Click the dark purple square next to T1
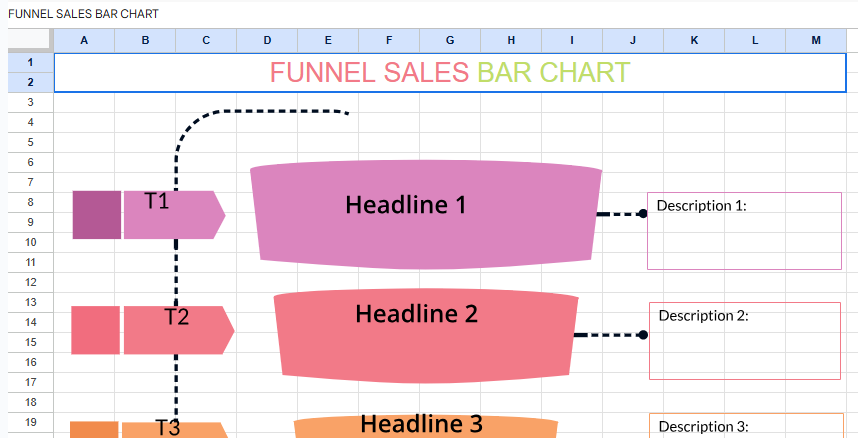Viewport: 858px width, 438px height. click(96, 215)
